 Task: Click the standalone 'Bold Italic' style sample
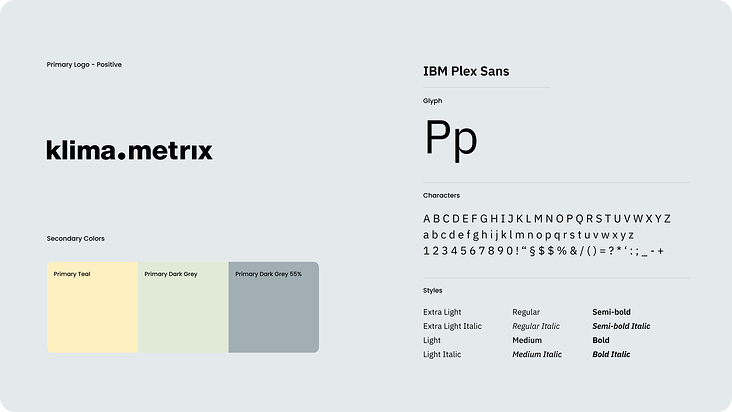click(x=611, y=354)
